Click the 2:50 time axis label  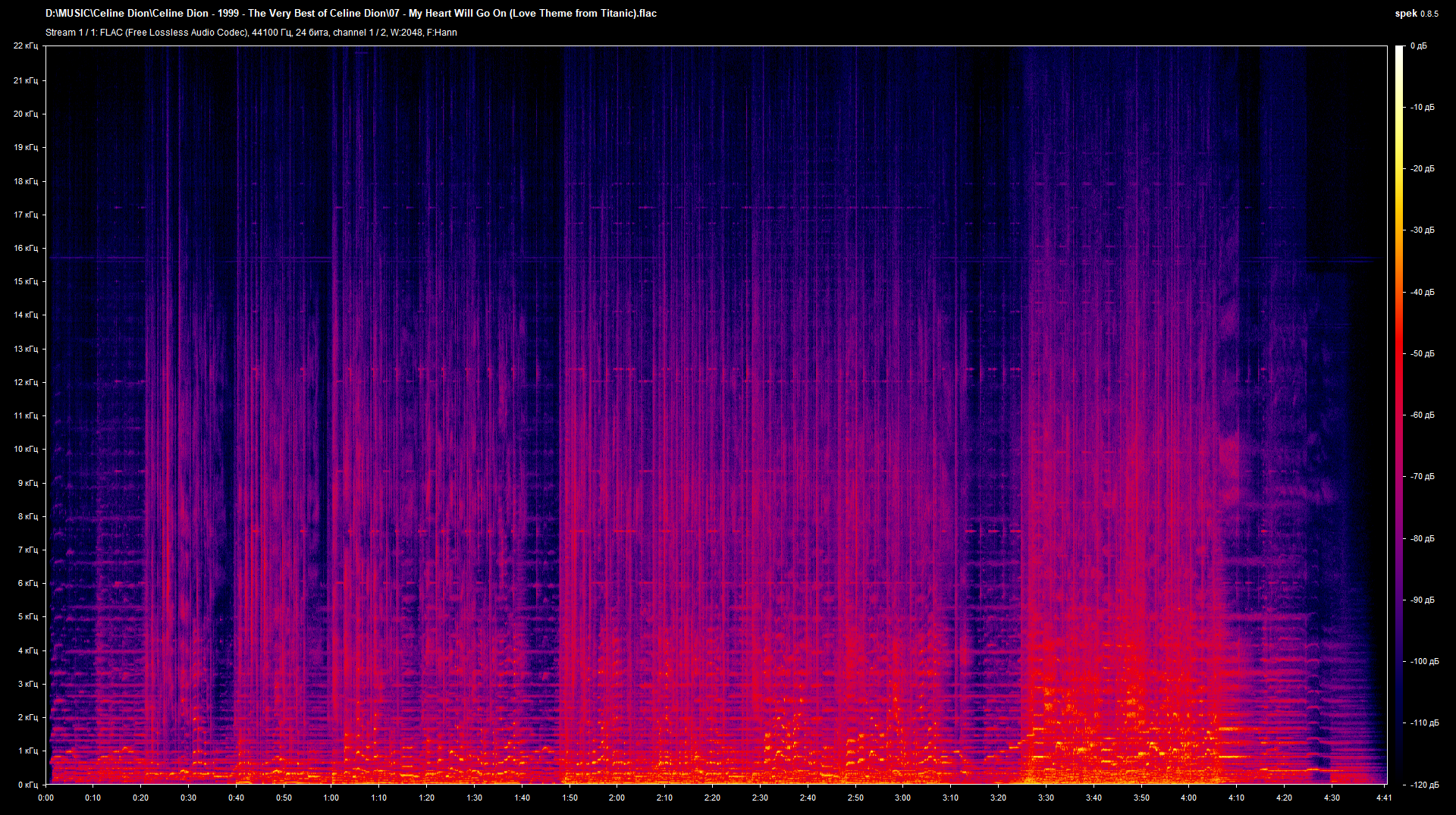pyautogui.click(x=855, y=798)
